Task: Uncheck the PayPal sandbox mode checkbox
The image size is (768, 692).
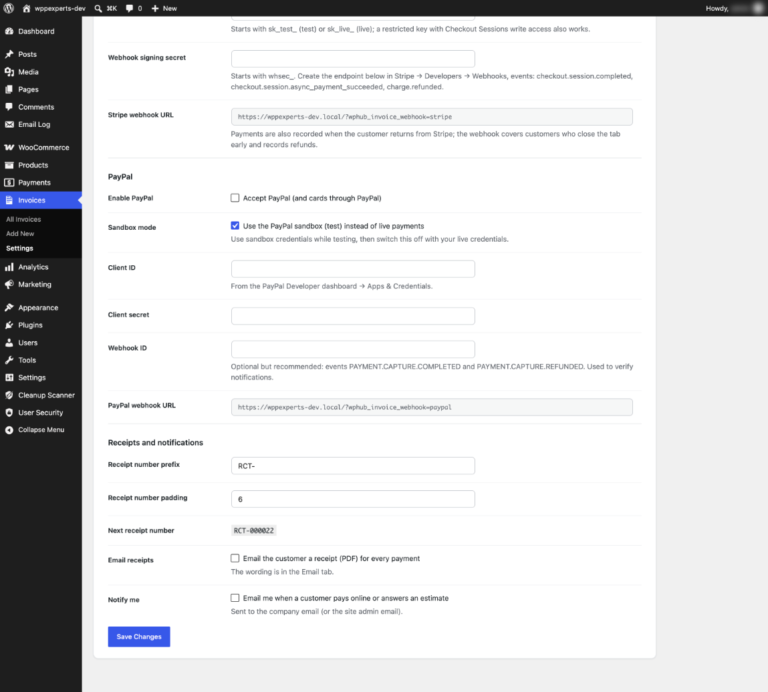Action: (235, 226)
